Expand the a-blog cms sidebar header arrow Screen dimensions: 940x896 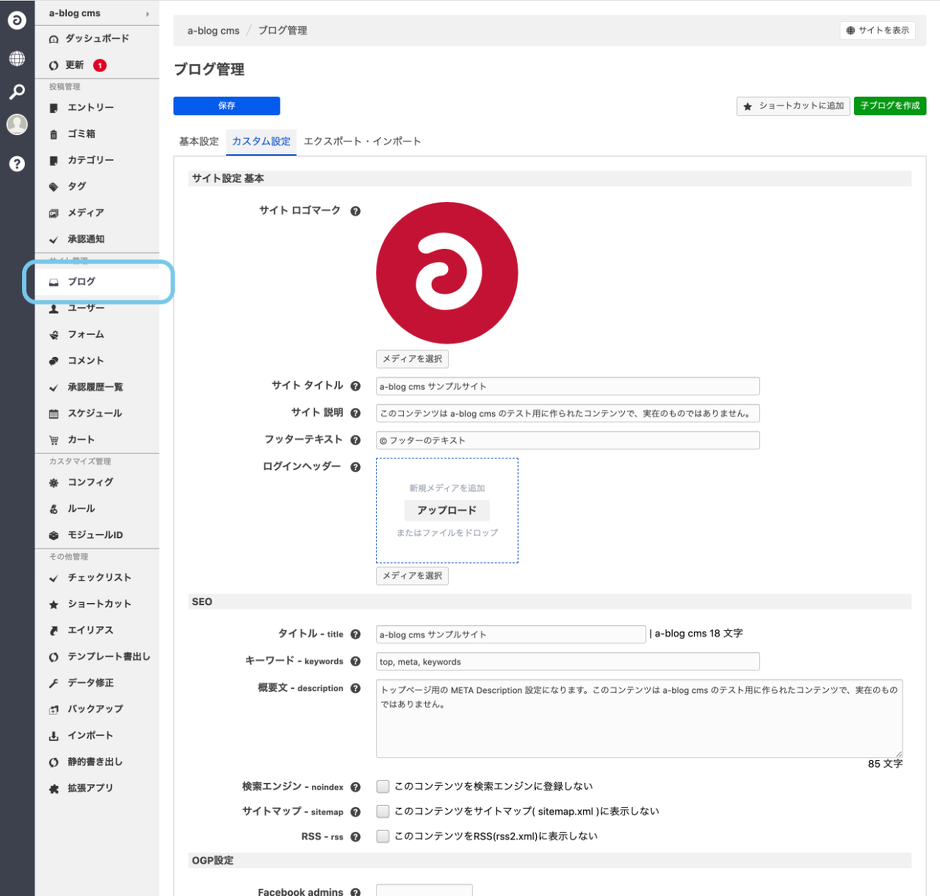tap(148, 14)
